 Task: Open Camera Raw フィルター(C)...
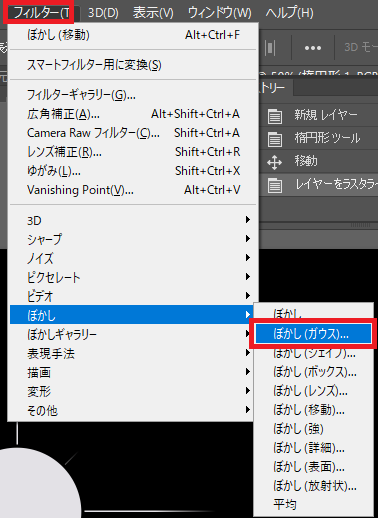[133, 133]
